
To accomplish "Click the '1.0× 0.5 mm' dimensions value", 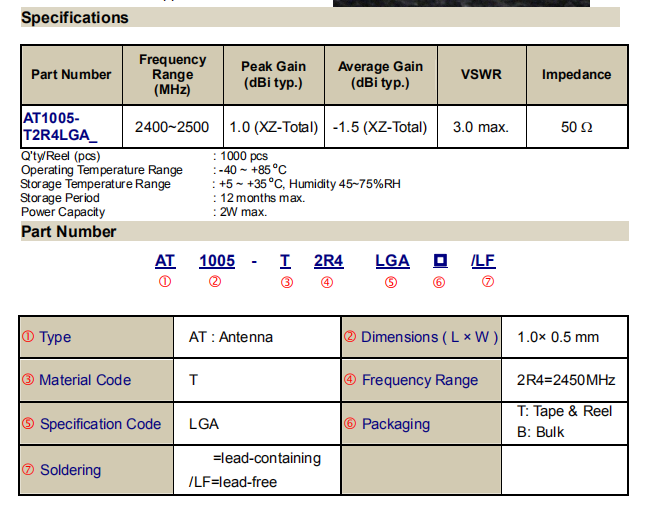I will [x=558, y=337].
